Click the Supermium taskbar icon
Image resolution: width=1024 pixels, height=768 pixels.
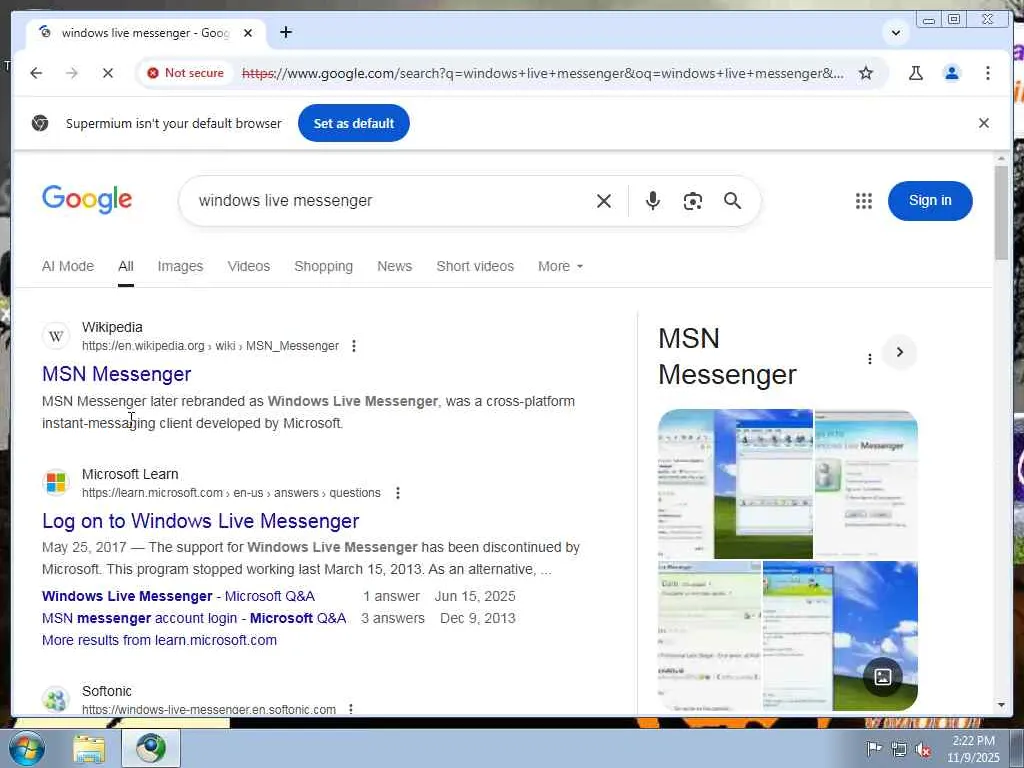151,748
